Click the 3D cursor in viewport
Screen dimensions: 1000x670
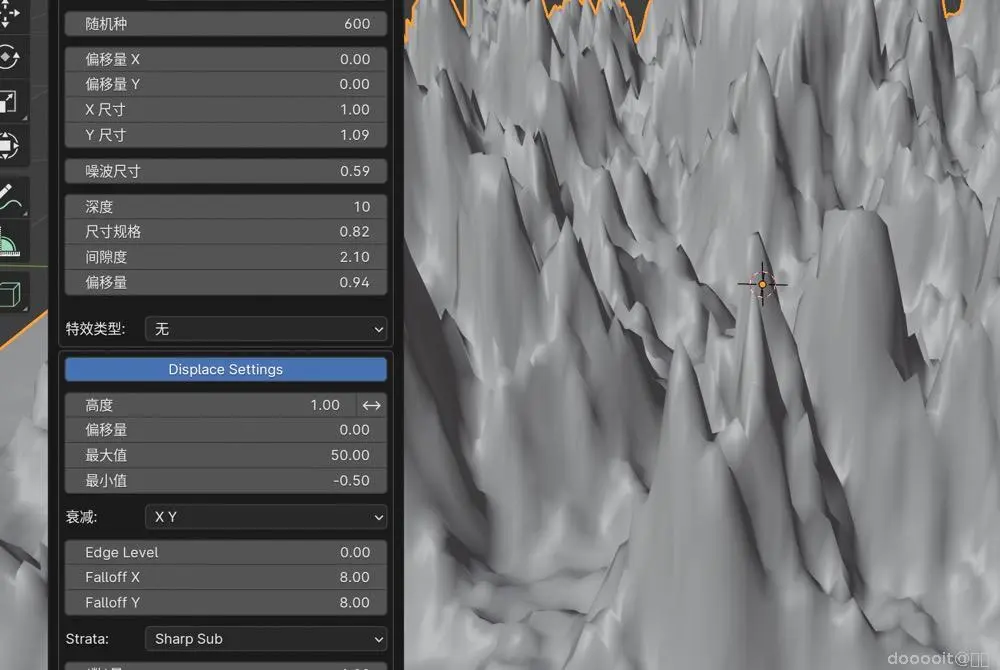click(x=762, y=284)
